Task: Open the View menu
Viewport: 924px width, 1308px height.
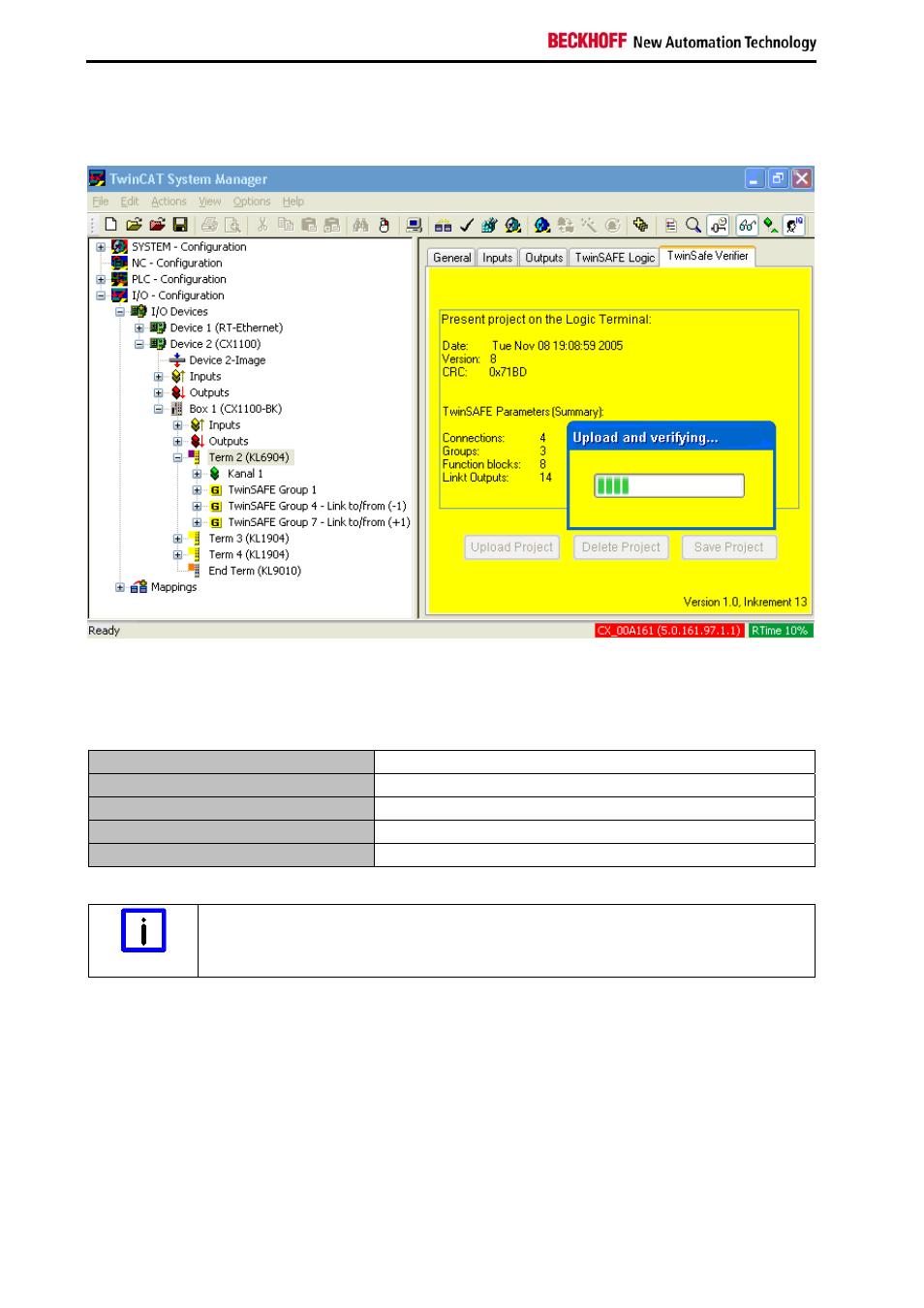Action: 210,202
